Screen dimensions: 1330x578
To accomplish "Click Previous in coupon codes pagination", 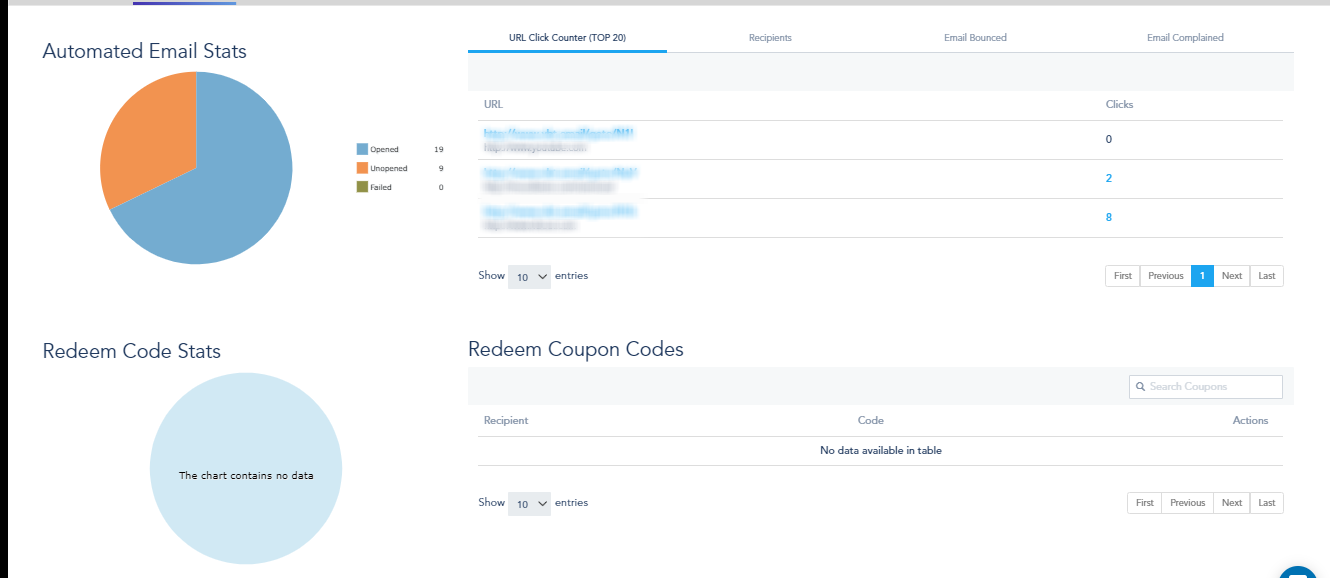I will pos(1187,503).
